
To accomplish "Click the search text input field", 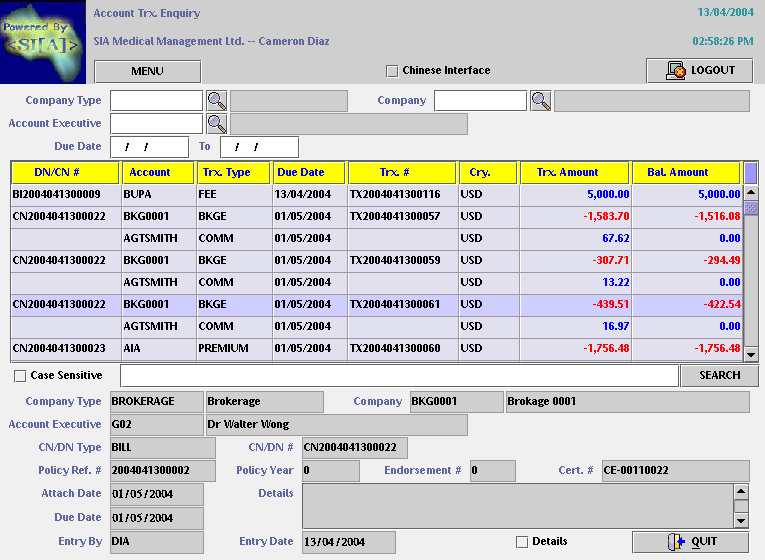I will [398, 375].
